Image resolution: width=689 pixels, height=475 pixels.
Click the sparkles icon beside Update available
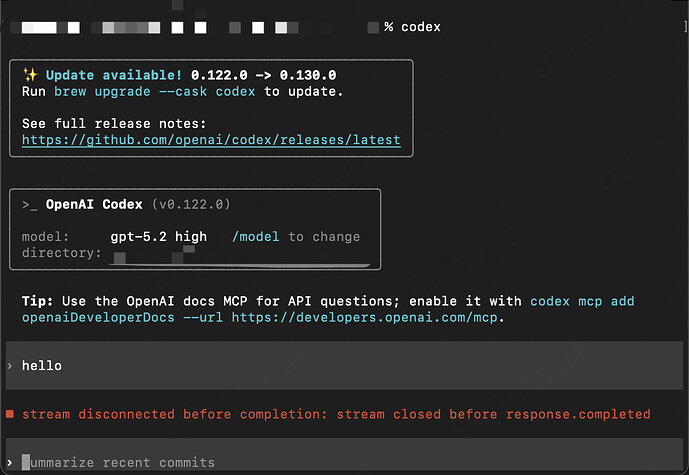pos(30,75)
